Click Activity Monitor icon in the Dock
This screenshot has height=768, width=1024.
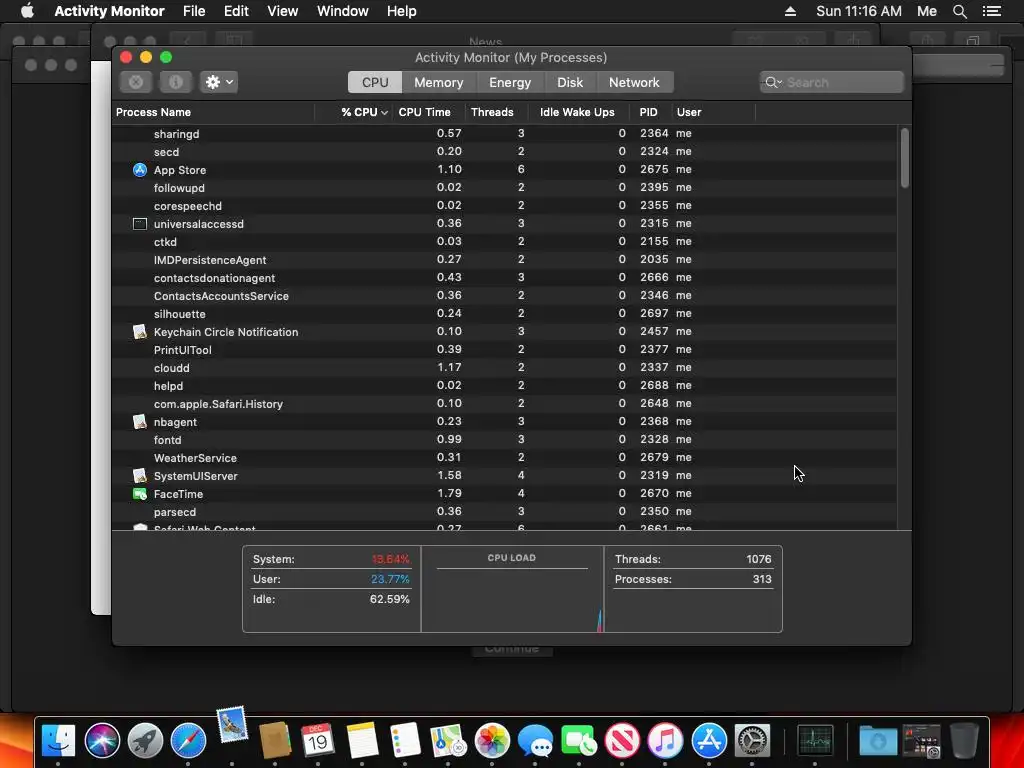point(815,741)
